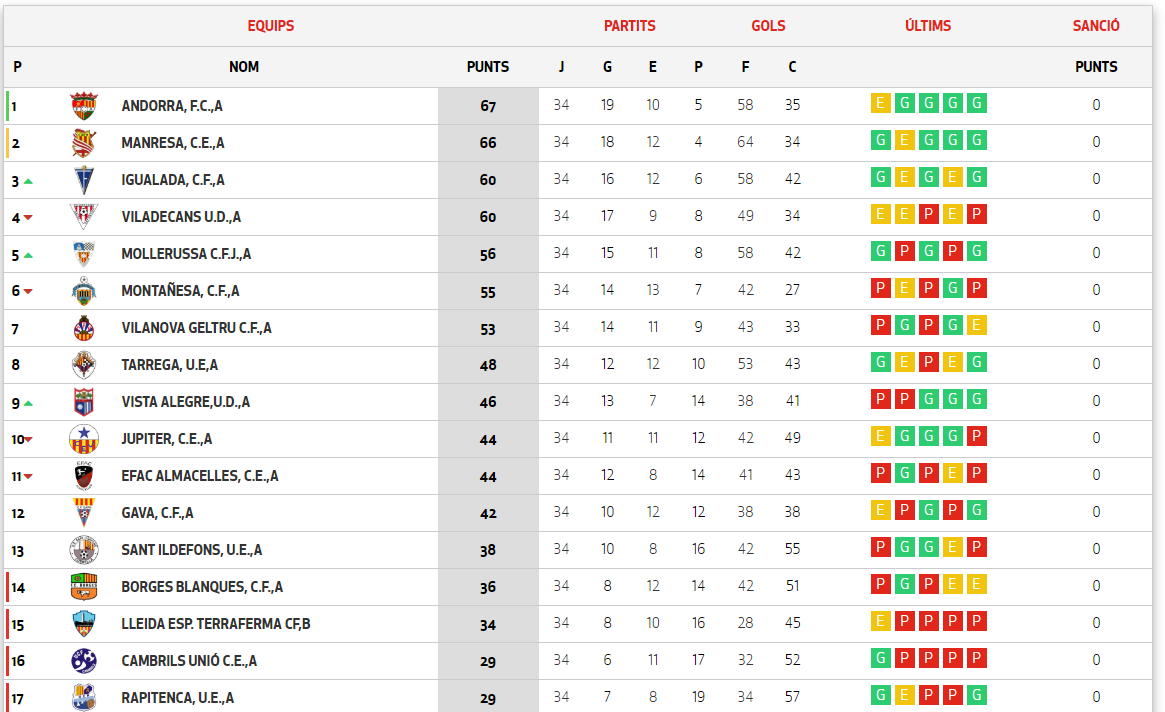Select the TARREGA, U.E,A team name
The height and width of the screenshot is (712, 1165).
pyautogui.click(x=169, y=365)
